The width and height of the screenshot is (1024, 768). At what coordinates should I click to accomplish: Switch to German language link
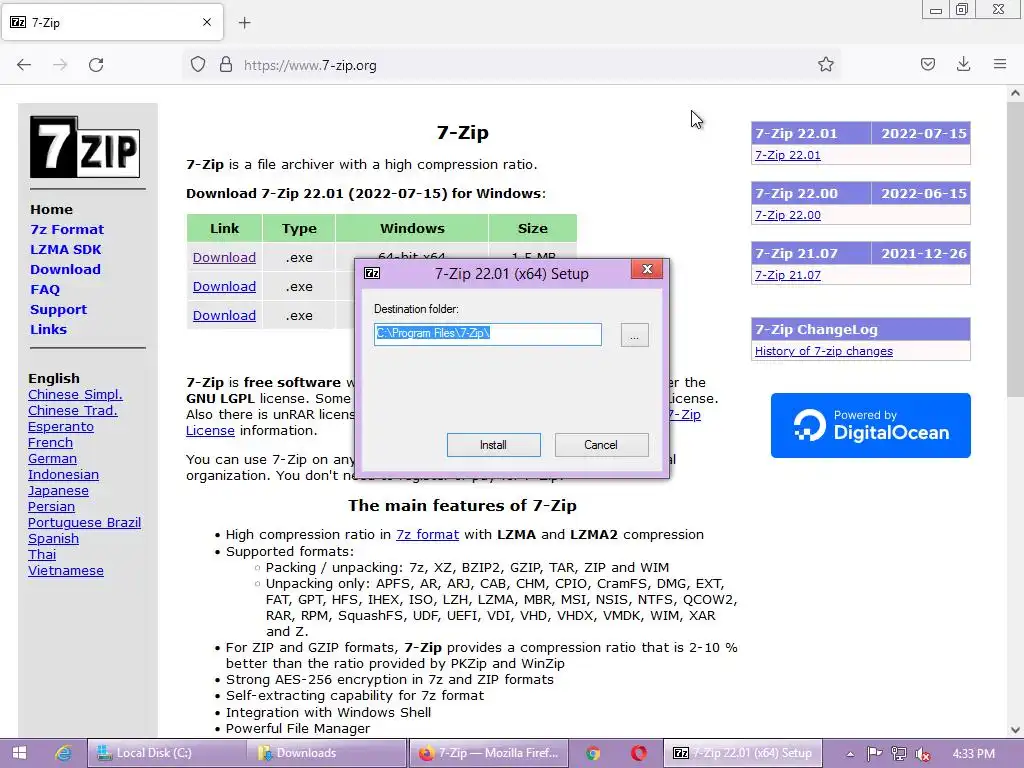pos(52,458)
